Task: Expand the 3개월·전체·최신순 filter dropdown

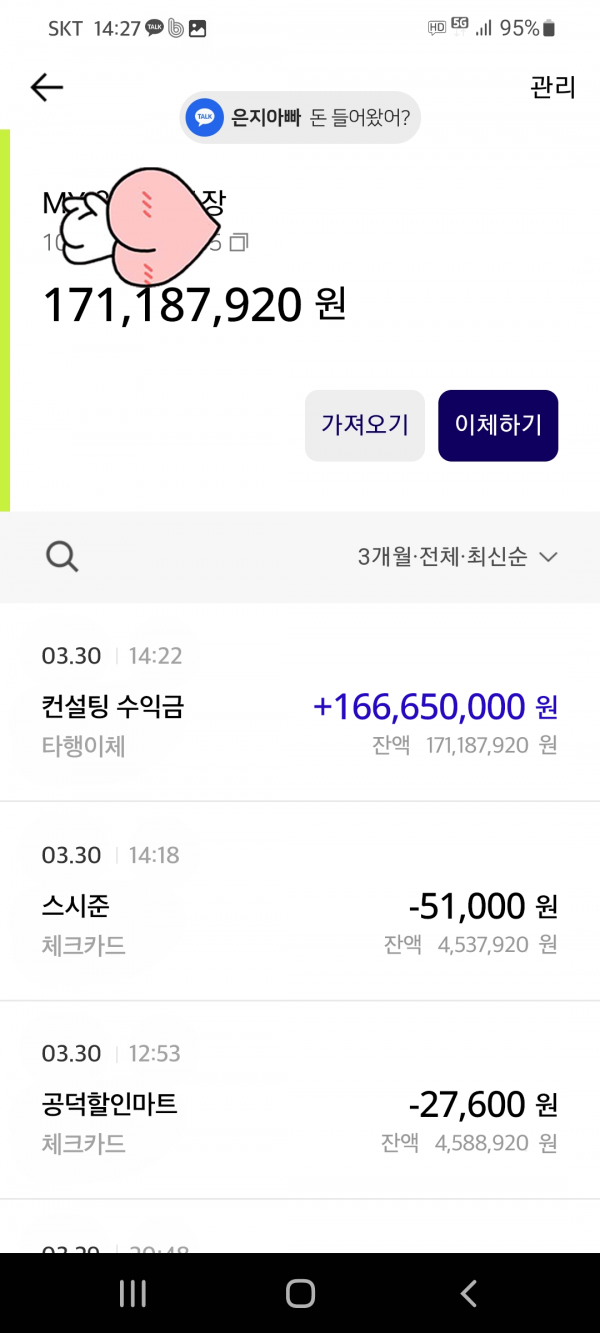Action: (457, 557)
